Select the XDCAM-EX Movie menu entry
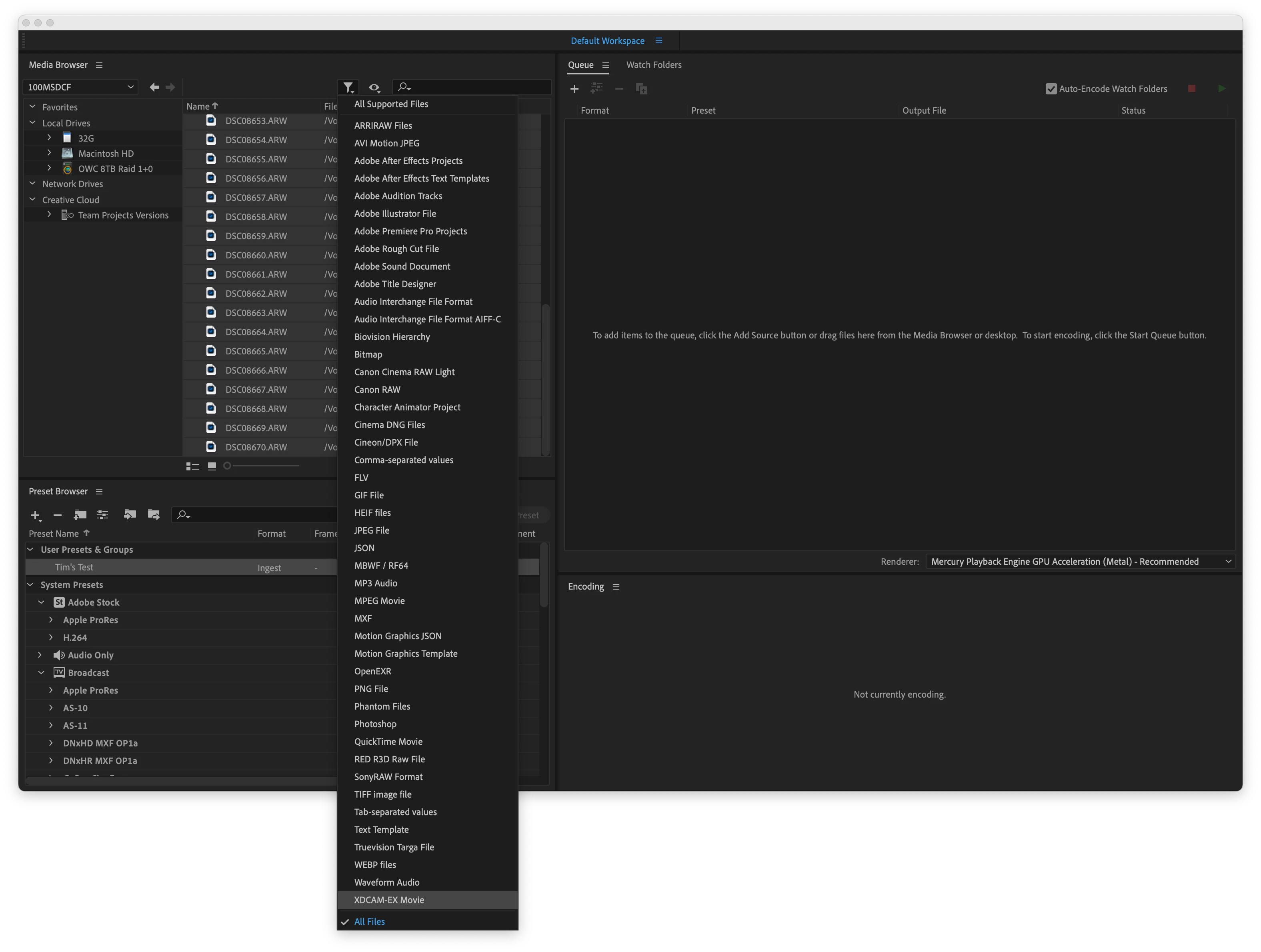 [389, 900]
